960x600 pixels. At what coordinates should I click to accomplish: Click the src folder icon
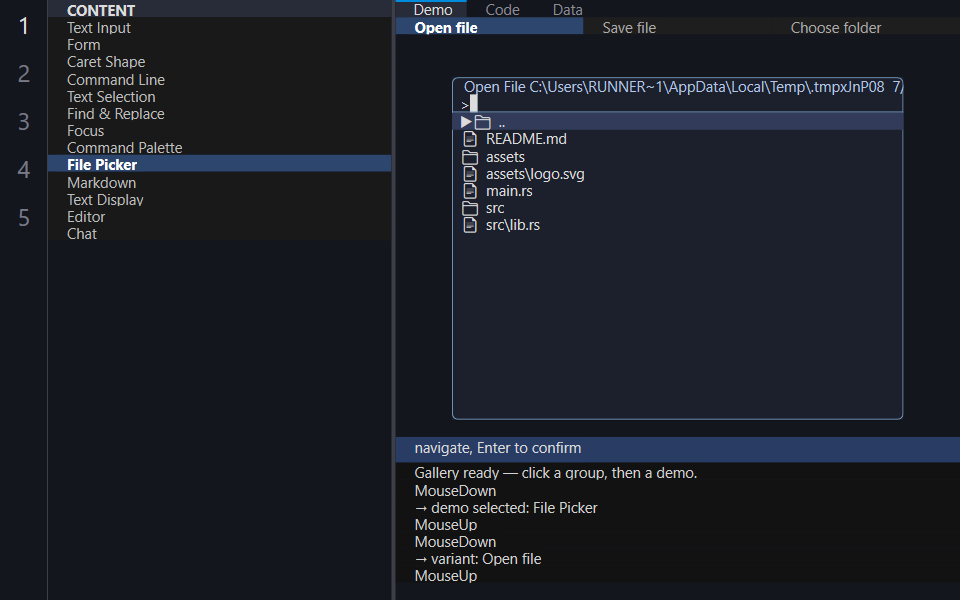(x=470, y=209)
